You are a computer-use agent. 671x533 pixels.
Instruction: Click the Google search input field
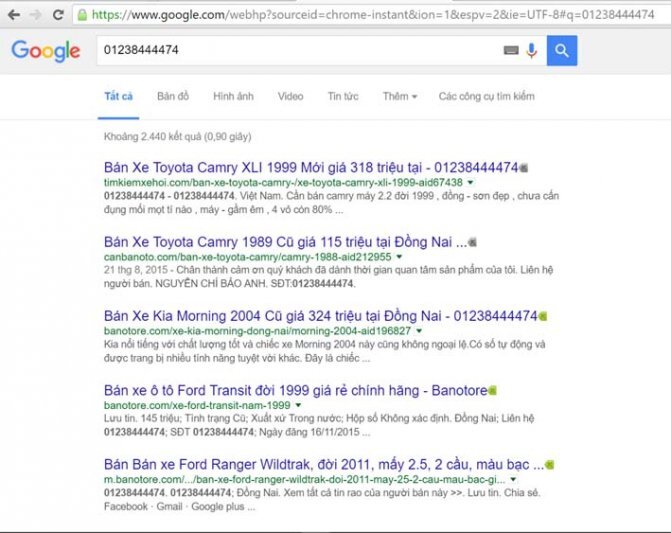pyautogui.click(x=300, y=50)
